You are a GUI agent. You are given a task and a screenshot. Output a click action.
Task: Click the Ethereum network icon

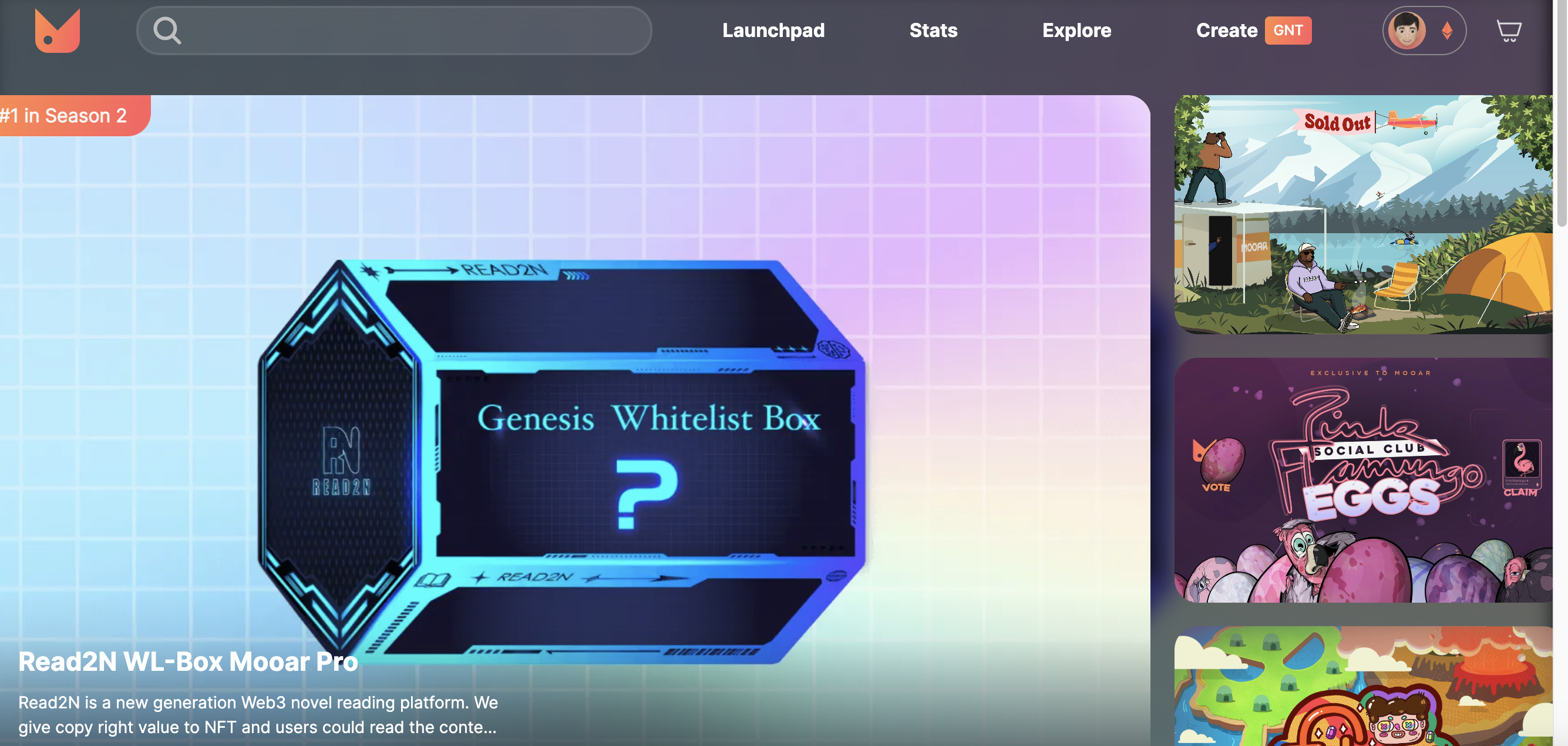[1447, 31]
